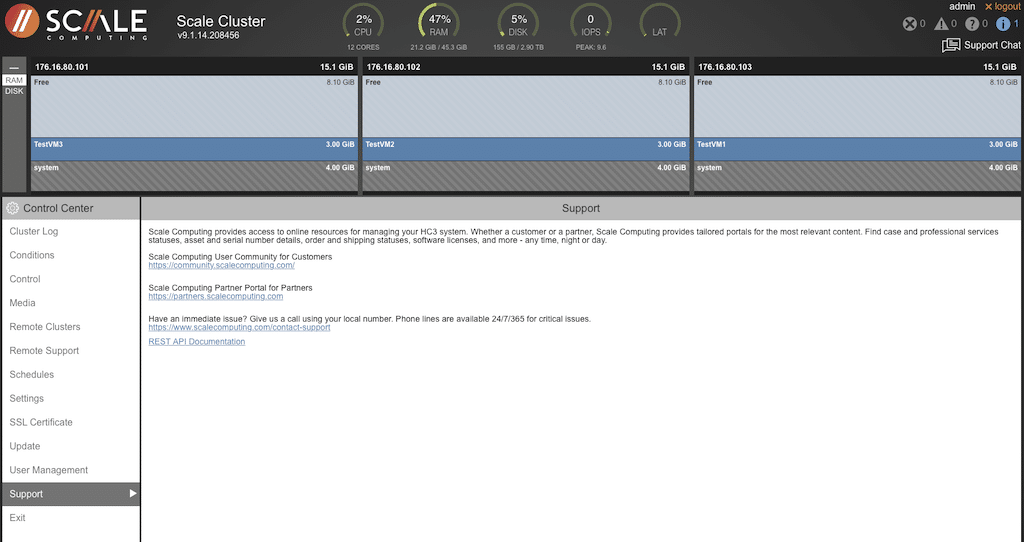This screenshot has width=1024, height=542.
Task: Show warning conditions triangle icon
Action: tap(941, 24)
